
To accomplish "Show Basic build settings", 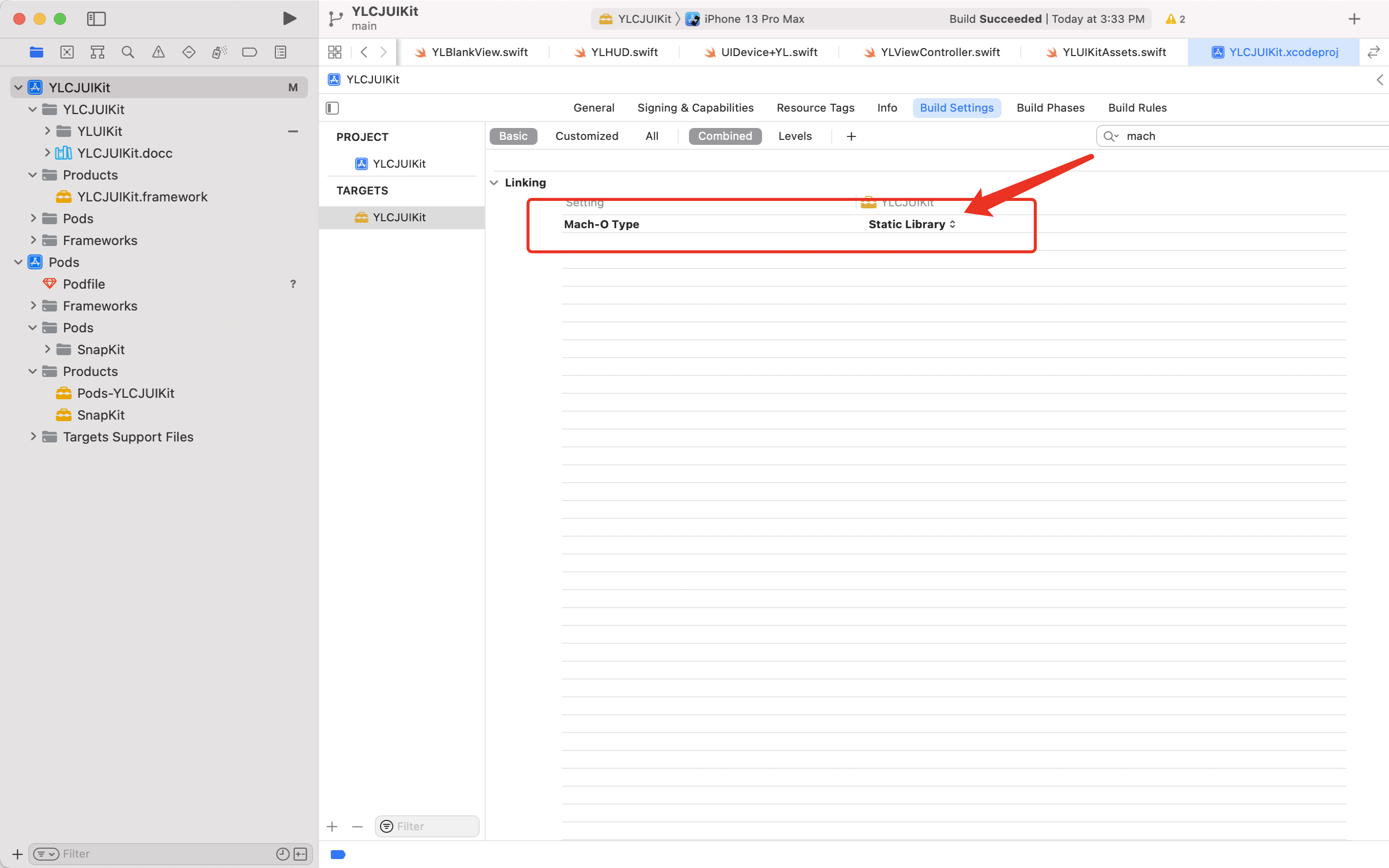I will coord(513,136).
